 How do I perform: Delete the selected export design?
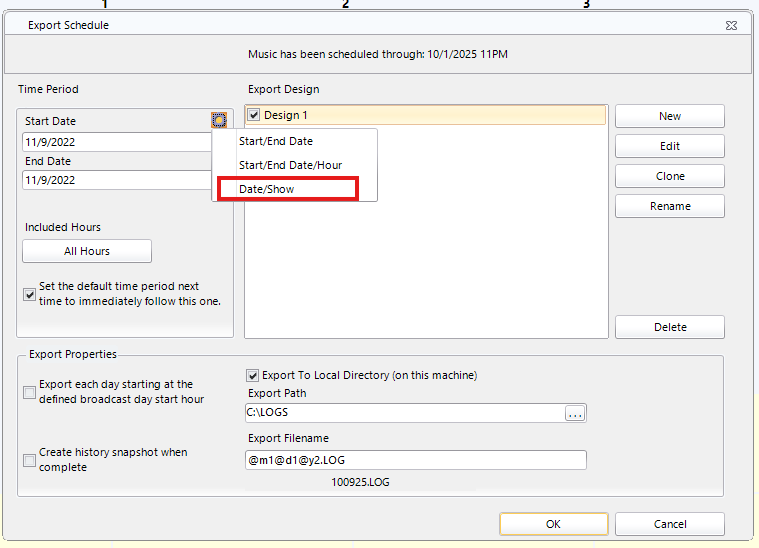pyautogui.click(x=669, y=327)
